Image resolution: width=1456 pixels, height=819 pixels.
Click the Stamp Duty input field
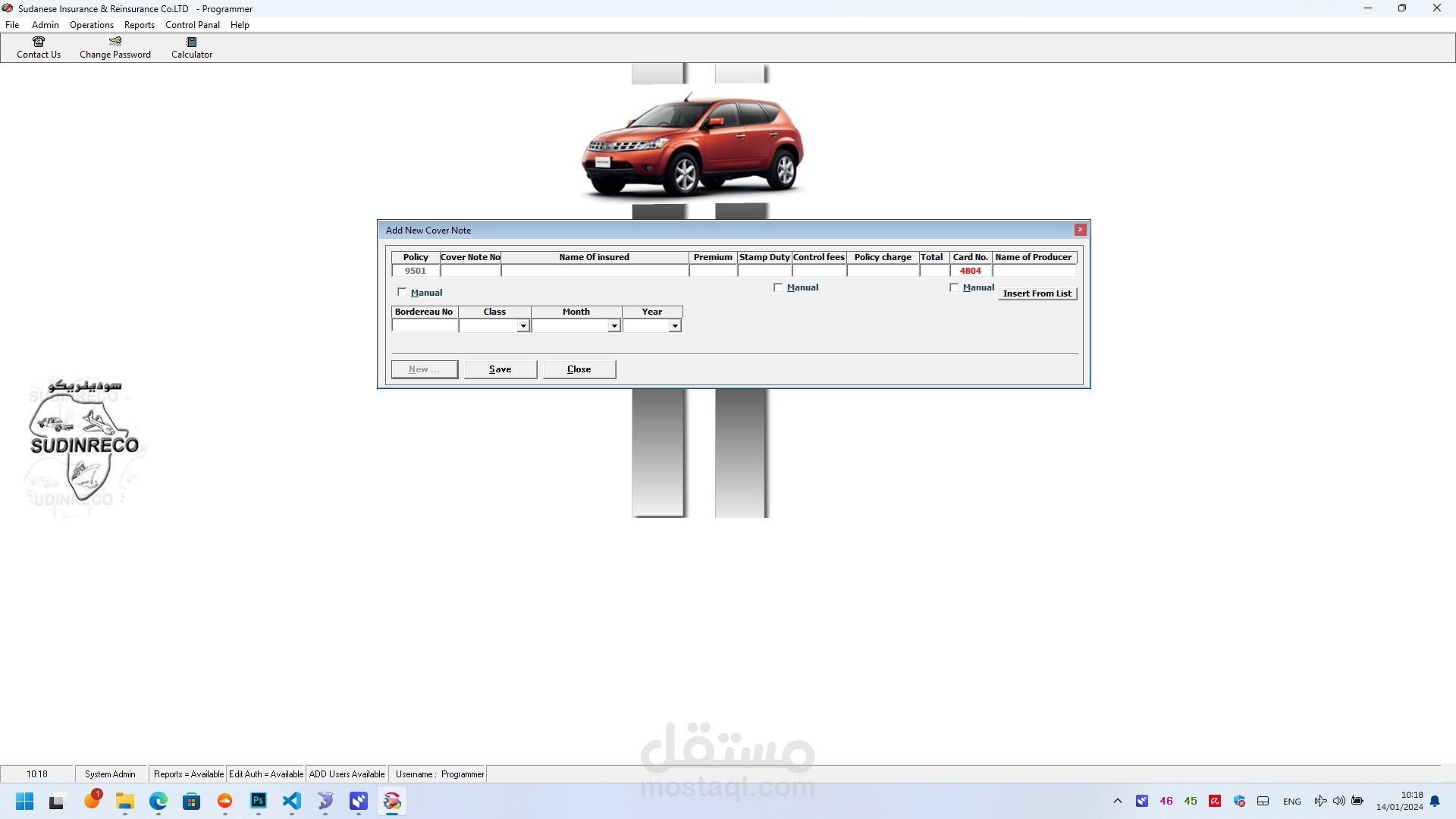pyautogui.click(x=764, y=271)
